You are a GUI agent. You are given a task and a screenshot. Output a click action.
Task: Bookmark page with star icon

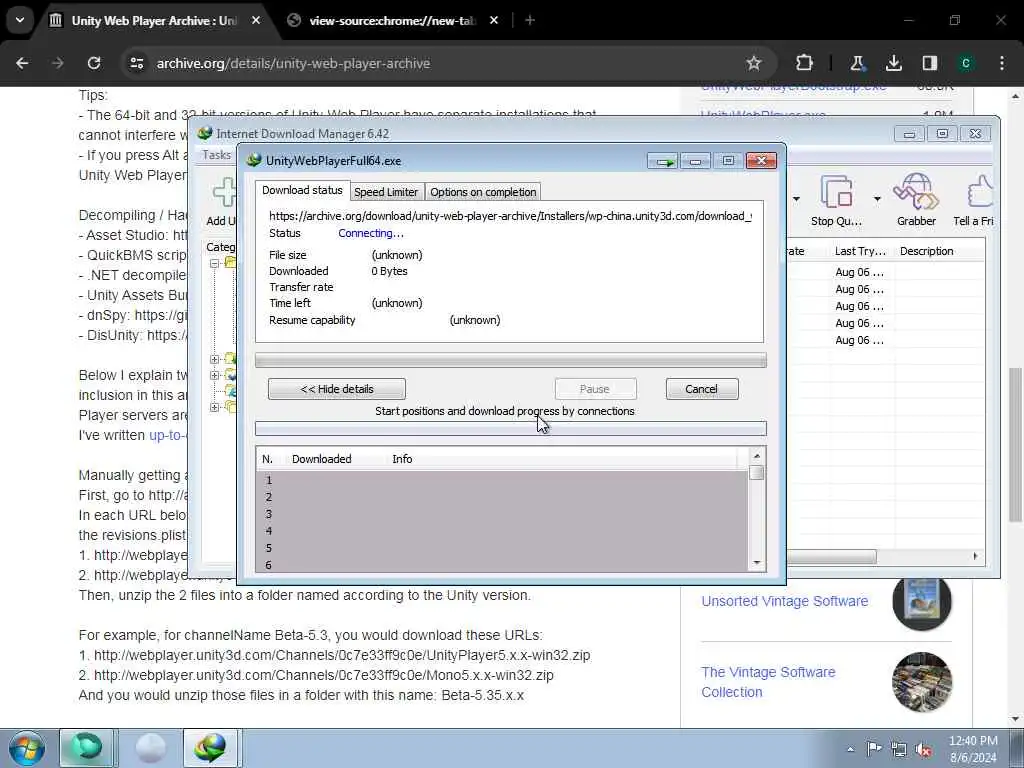coord(754,63)
